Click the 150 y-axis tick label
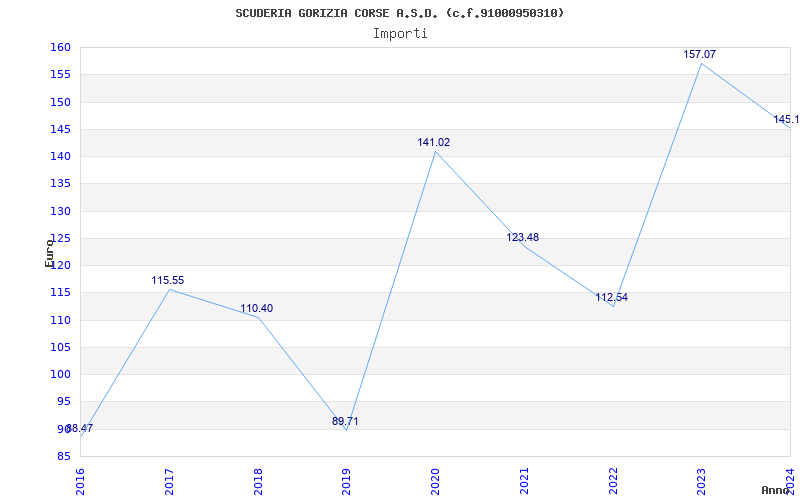 point(60,102)
